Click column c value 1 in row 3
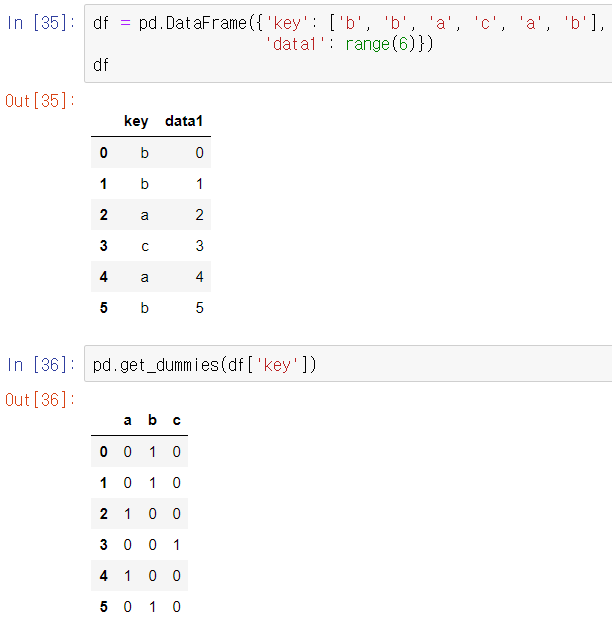 pyautogui.click(x=177, y=544)
